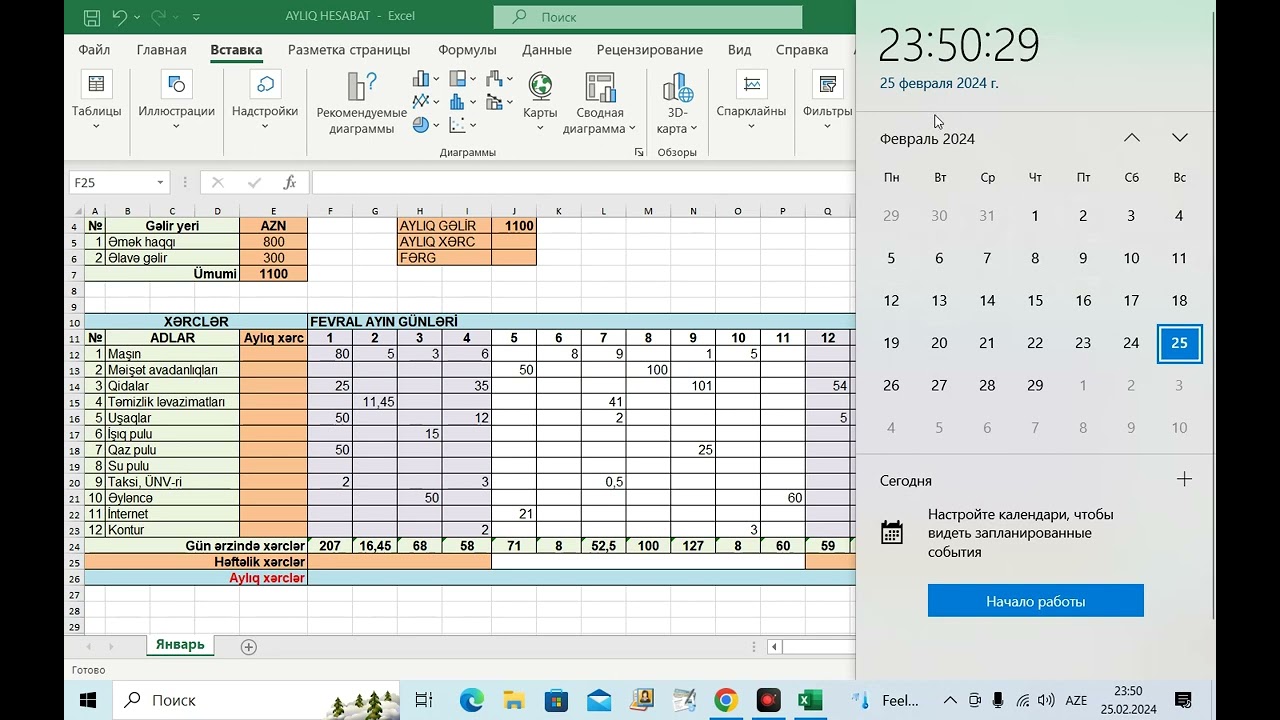1280x720 pixels.
Task: Open the Карты map chart
Action: (540, 100)
